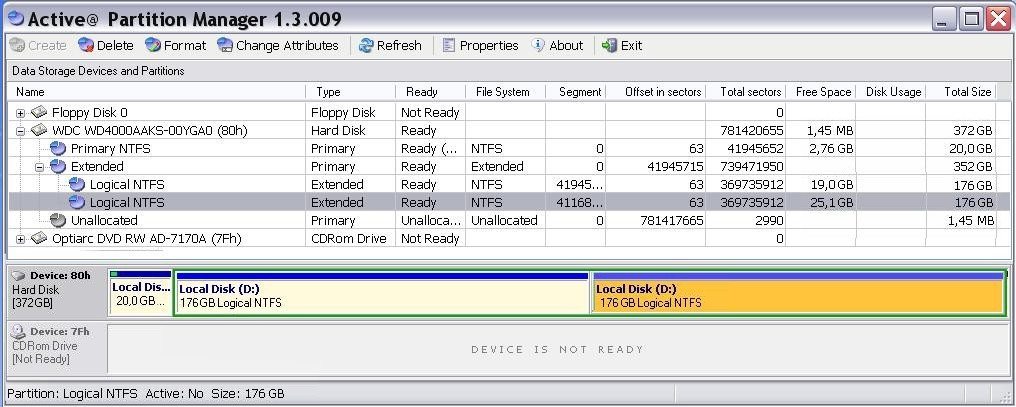Click the '25,1 GB' free space cell
This screenshot has width=1016, height=407.
click(x=831, y=203)
